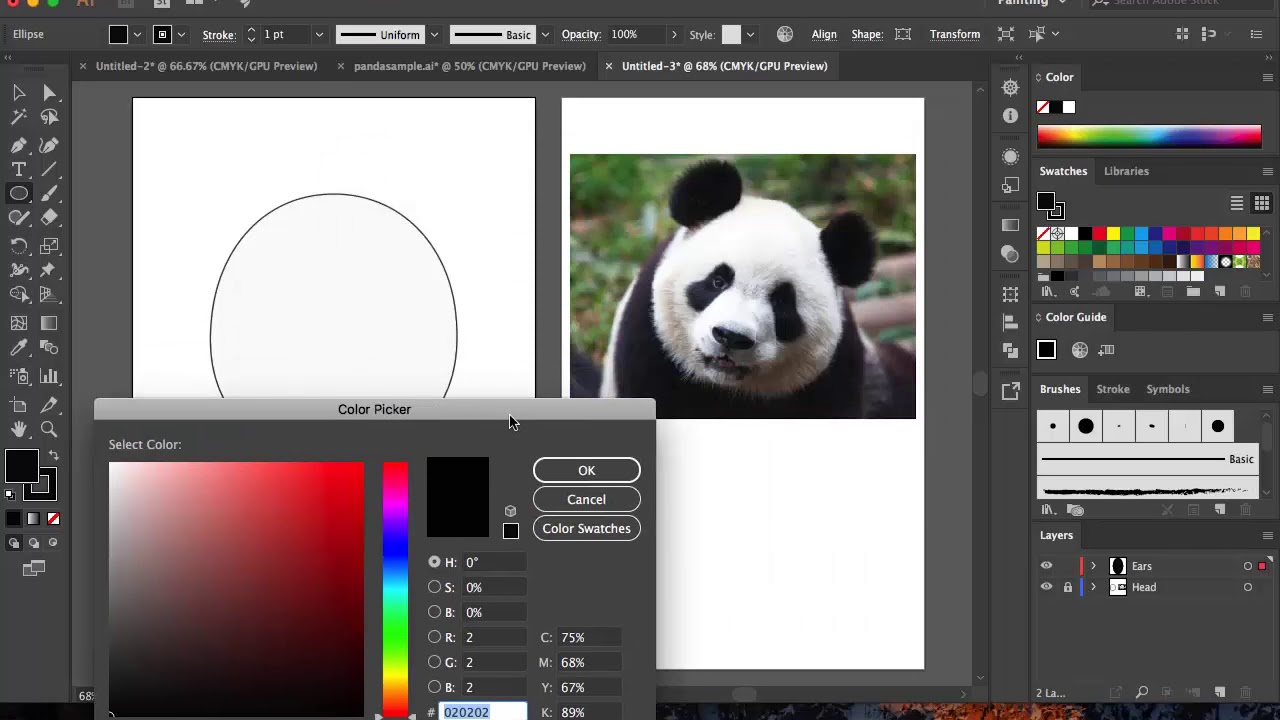The height and width of the screenshot is (720, 1280).
Task: Swap fill and stroke colors
Action: tap(53, 456)
